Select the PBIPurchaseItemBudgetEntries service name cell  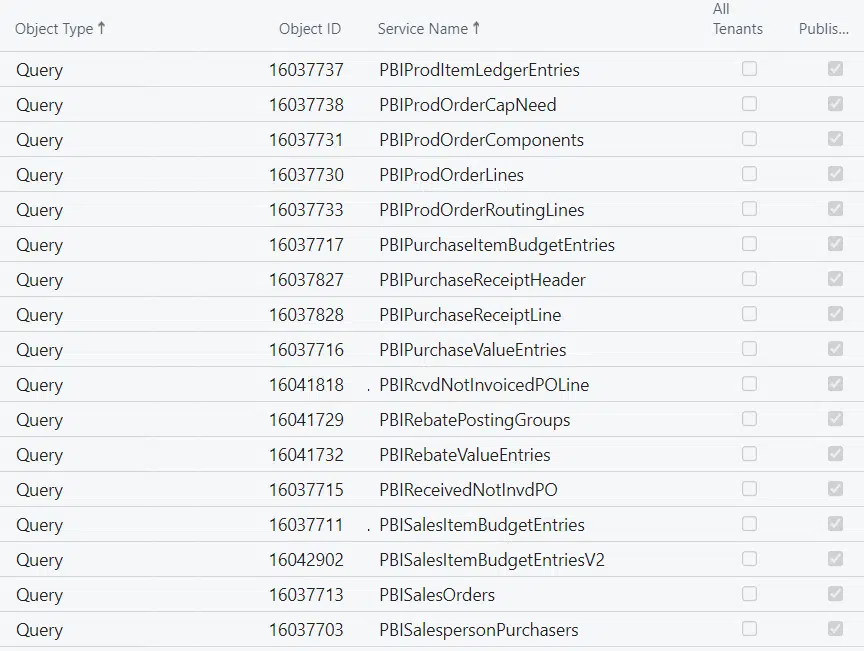[x=497, y=245]
